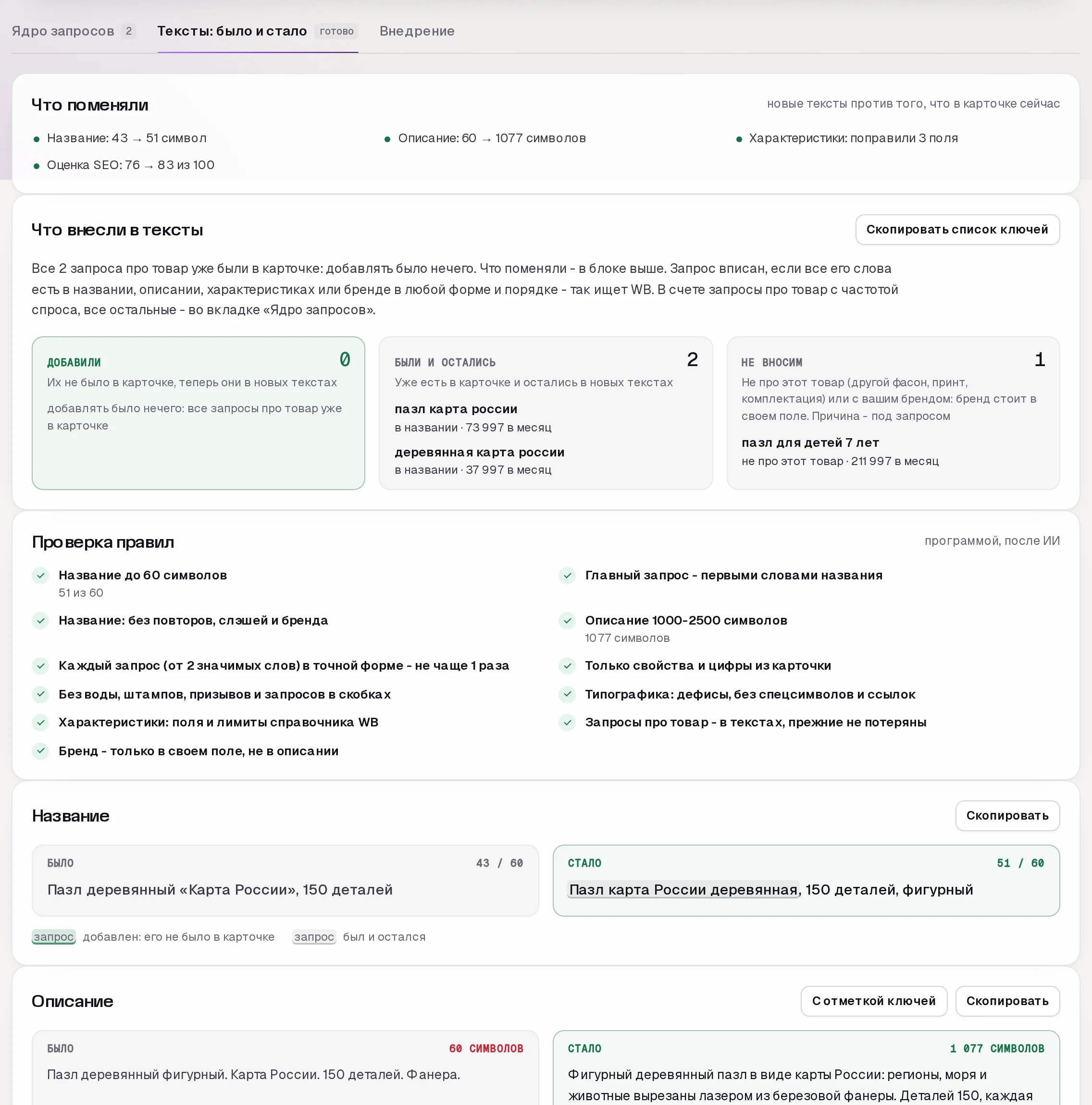Click the query «пазл для детей 7 лет»
This screenshot has height=1105, width=1092.
(810, 442)
